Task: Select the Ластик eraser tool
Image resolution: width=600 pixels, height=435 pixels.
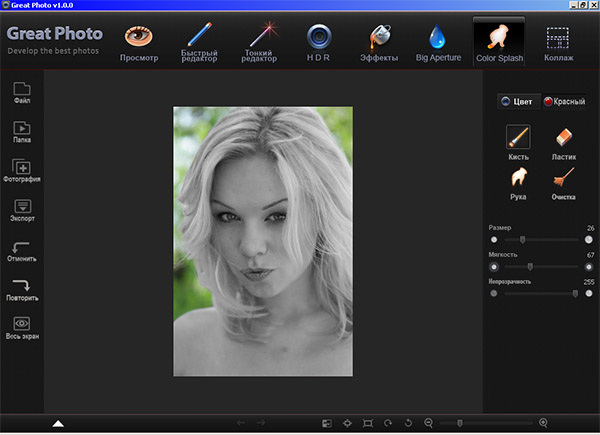Action: tap(564, 138)
